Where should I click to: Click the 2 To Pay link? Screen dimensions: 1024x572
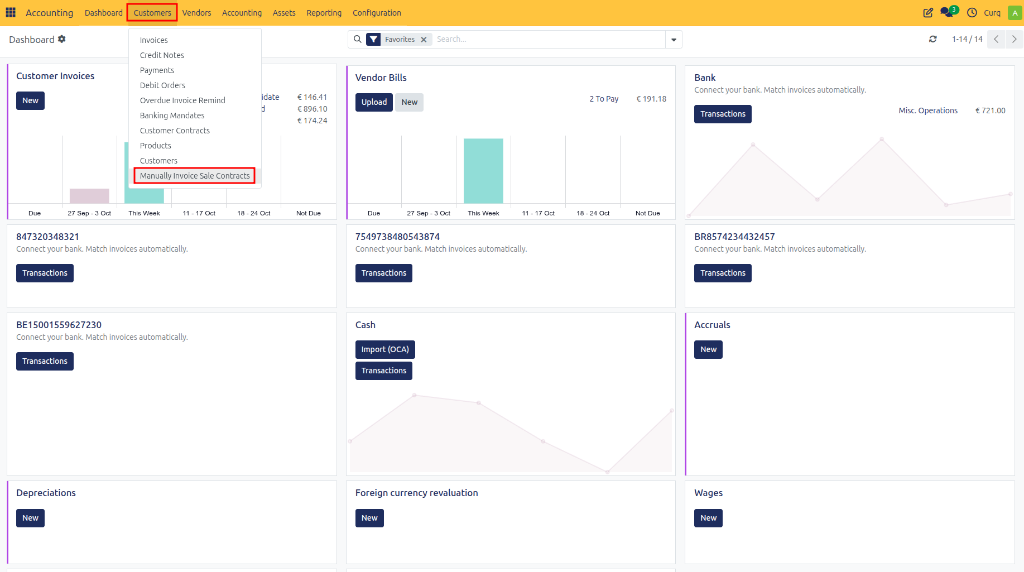tap(603, 99)
